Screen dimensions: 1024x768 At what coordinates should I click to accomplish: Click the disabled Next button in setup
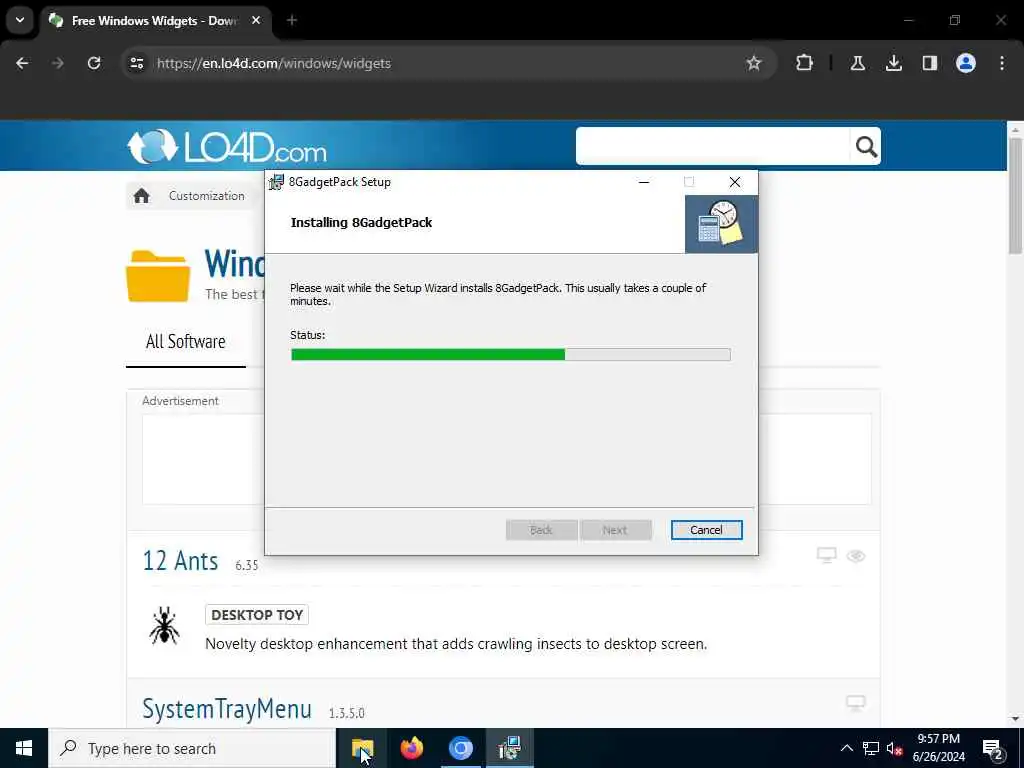(x=615, y=530)
